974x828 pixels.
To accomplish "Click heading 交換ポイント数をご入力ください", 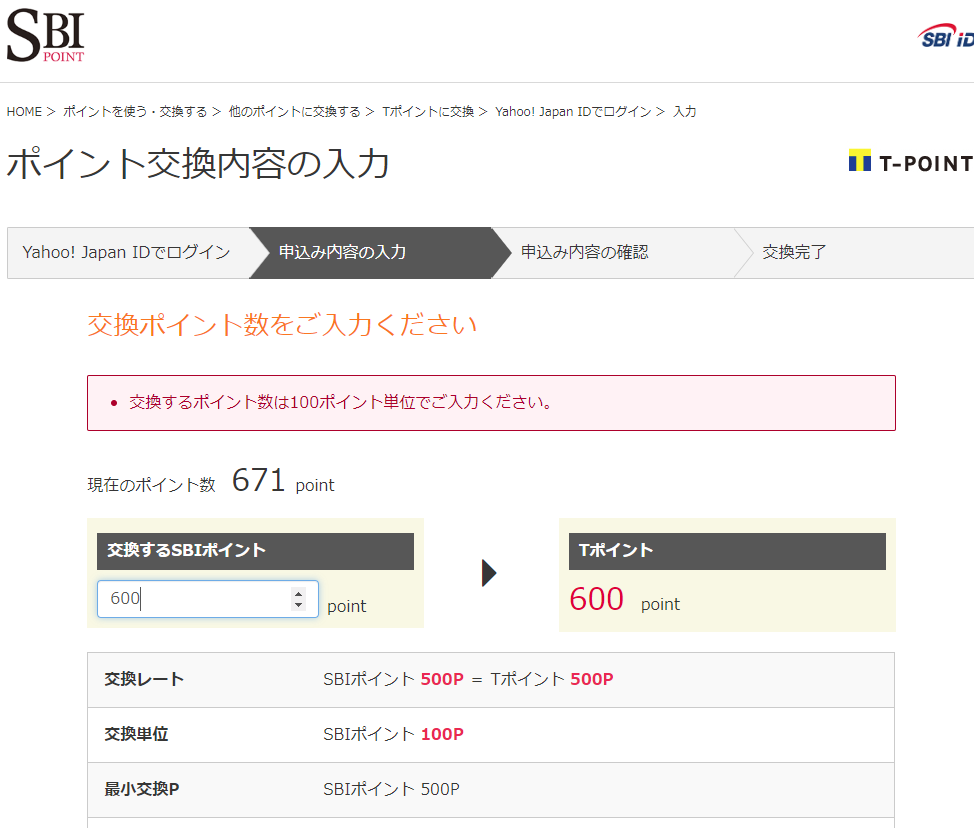I will (x=282, y=325).
